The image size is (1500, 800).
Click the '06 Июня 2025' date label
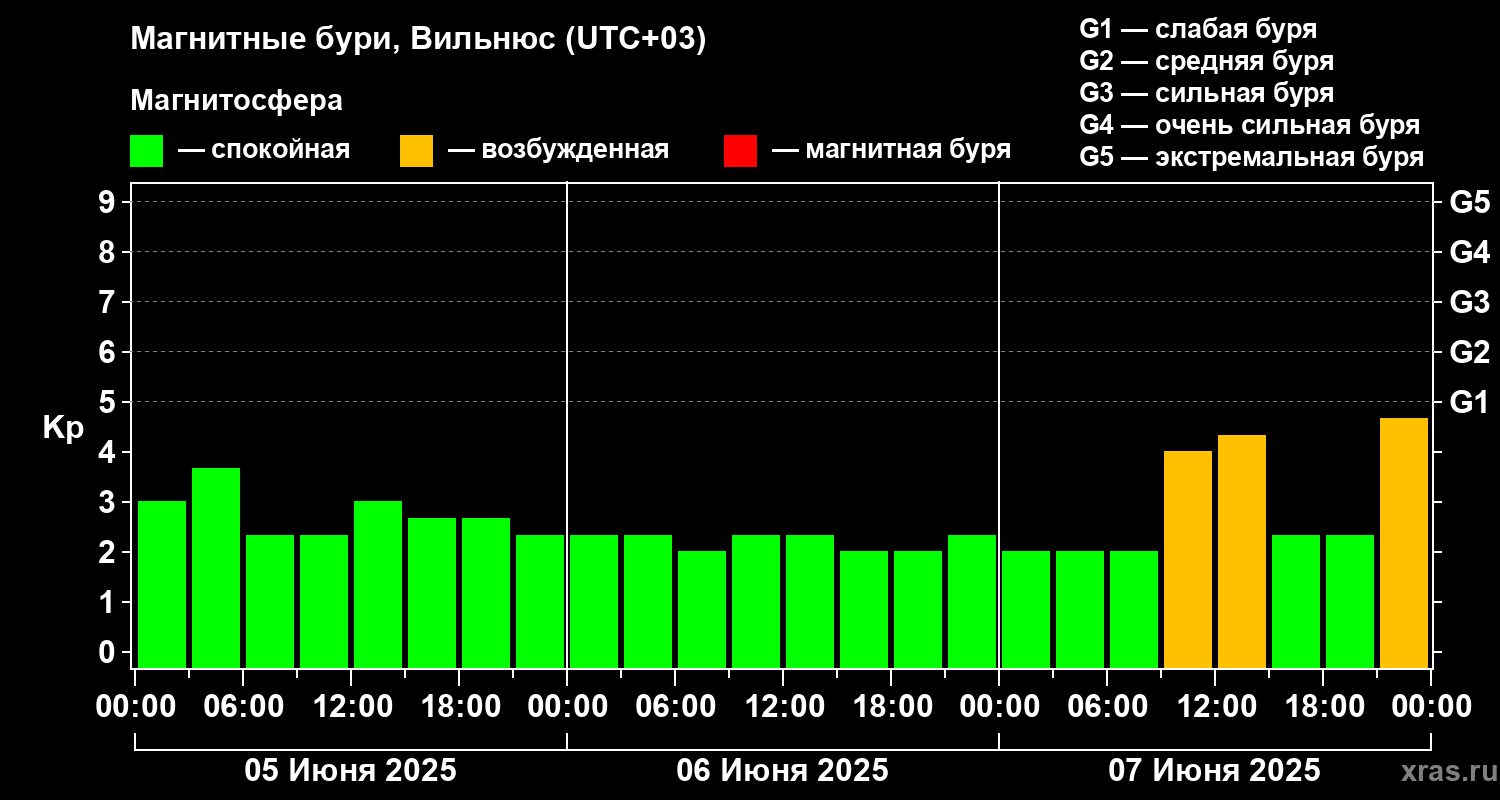tap(783, 771)
